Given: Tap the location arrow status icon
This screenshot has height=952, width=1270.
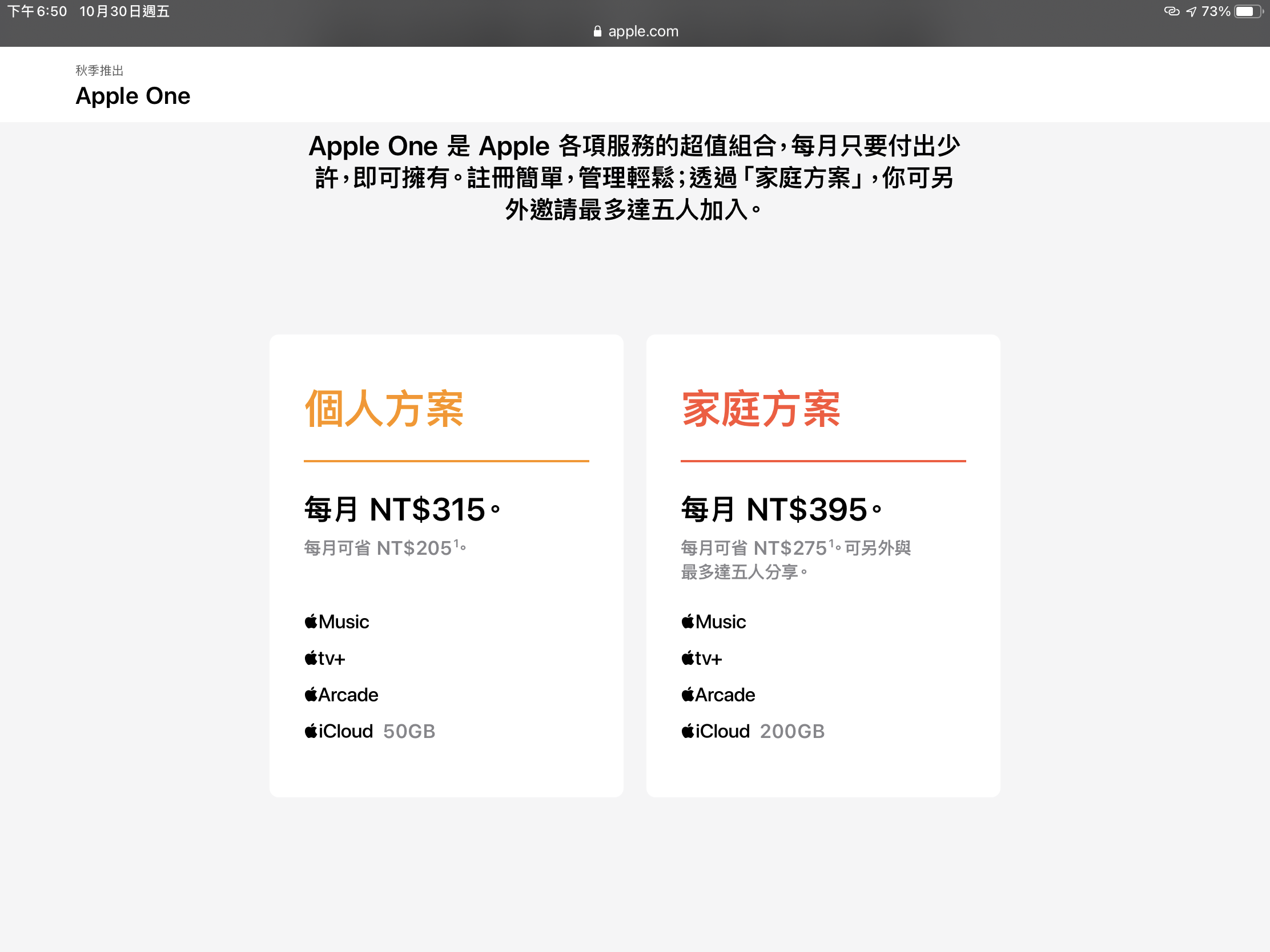Looking at the screenshot, I should click(1191, 11).
